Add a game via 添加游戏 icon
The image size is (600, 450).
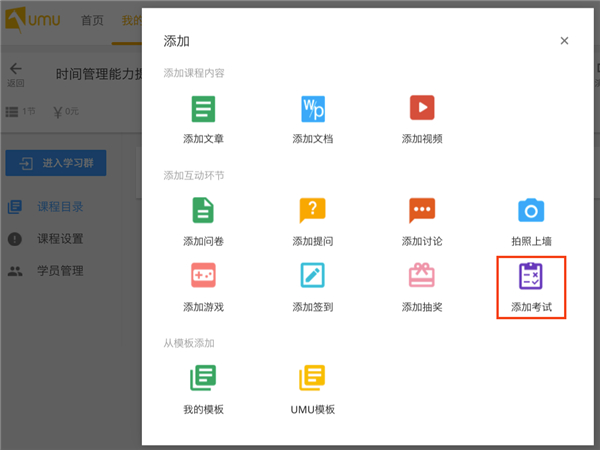204,275
